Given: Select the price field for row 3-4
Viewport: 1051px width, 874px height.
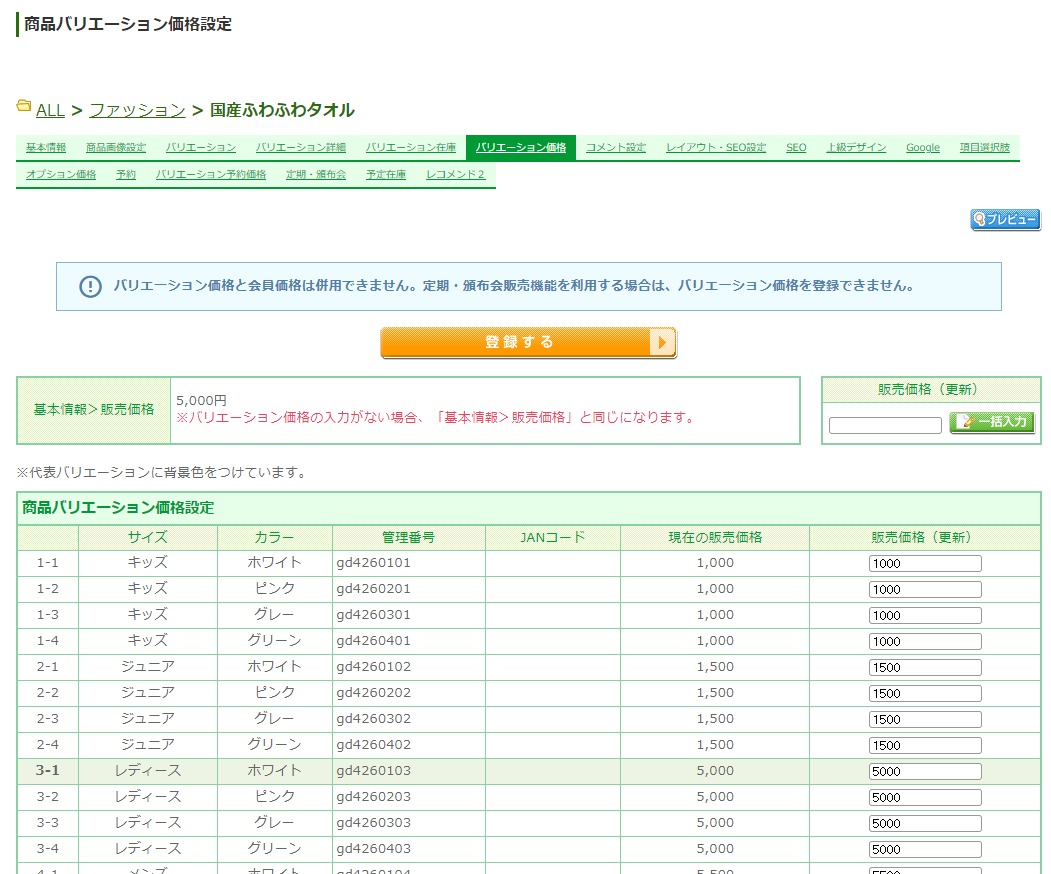Looking at the screenshot, I should [x=925, y=849].
